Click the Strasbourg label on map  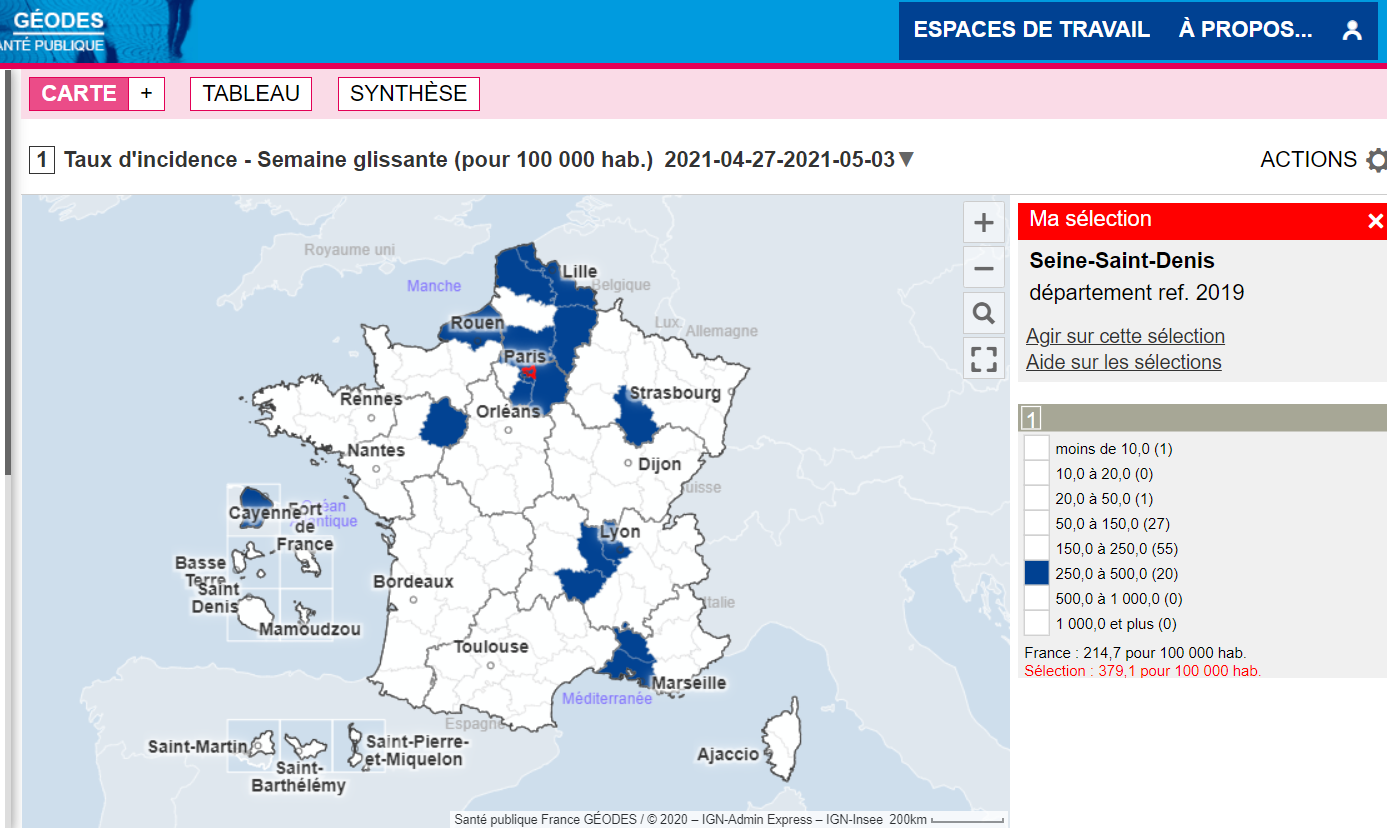point(675,393)
